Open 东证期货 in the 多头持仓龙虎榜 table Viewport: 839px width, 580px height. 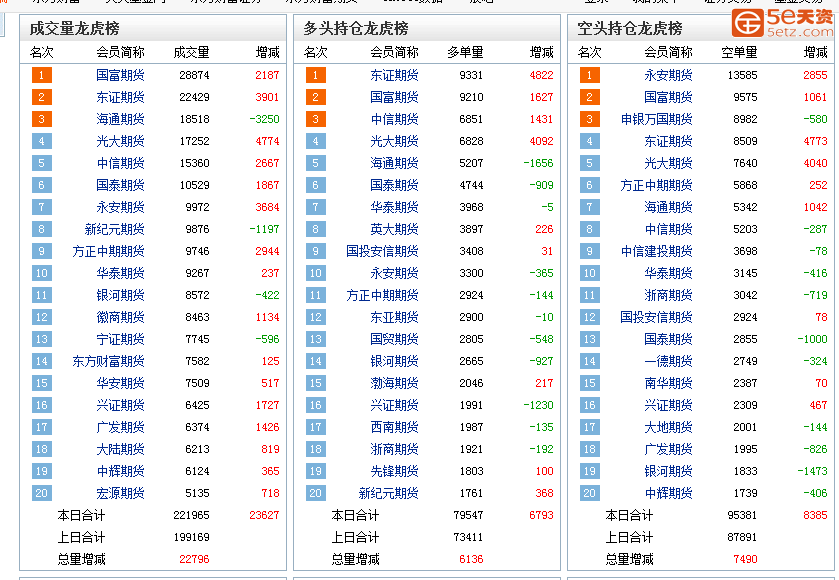(x=394, y=75)
